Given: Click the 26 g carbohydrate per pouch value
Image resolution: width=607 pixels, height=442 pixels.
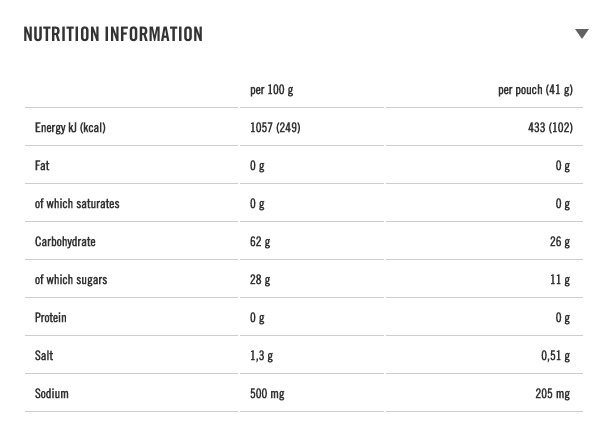Looking at the screenshot, I should click(x=560, y=242).
